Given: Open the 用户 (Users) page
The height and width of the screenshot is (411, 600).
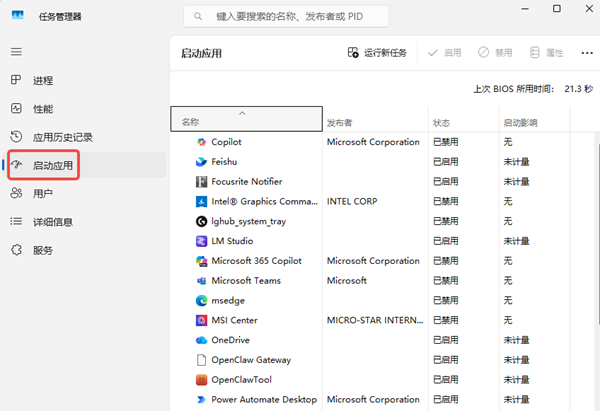Looking at the screenshot, I should [x=84, y=193].
